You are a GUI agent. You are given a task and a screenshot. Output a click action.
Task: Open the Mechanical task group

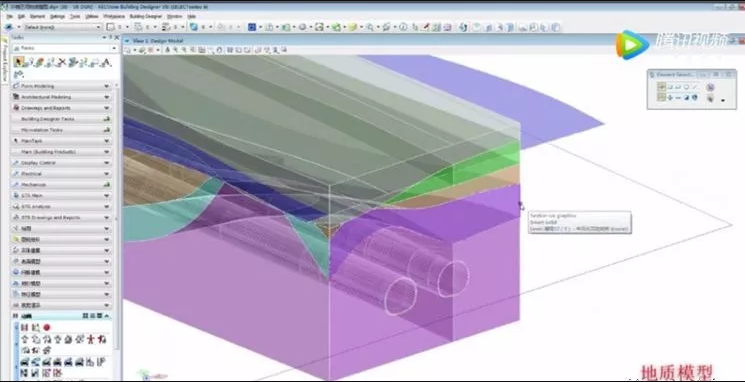click(62, 185)
